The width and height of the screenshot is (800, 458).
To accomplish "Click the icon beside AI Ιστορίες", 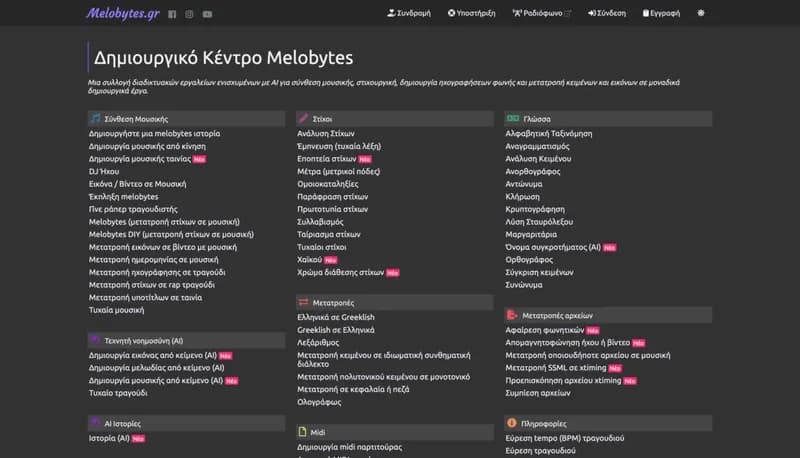I will [x=95, y=423].
